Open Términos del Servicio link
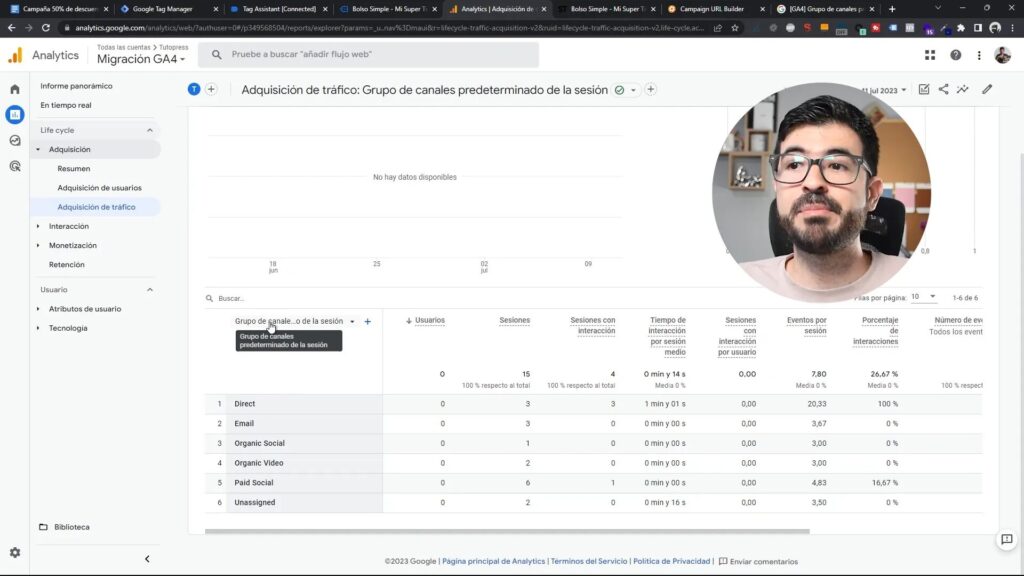Screen dimensions: 1024x576 [x=588, y=562]
